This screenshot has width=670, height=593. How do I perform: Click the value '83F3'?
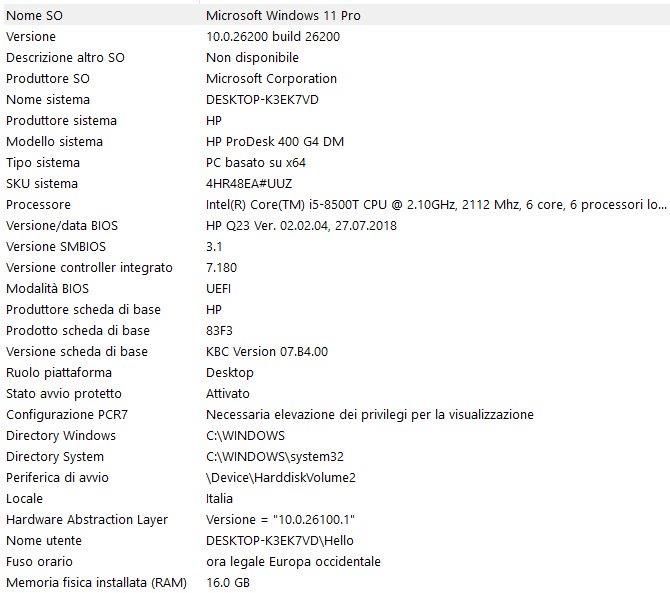219,330
